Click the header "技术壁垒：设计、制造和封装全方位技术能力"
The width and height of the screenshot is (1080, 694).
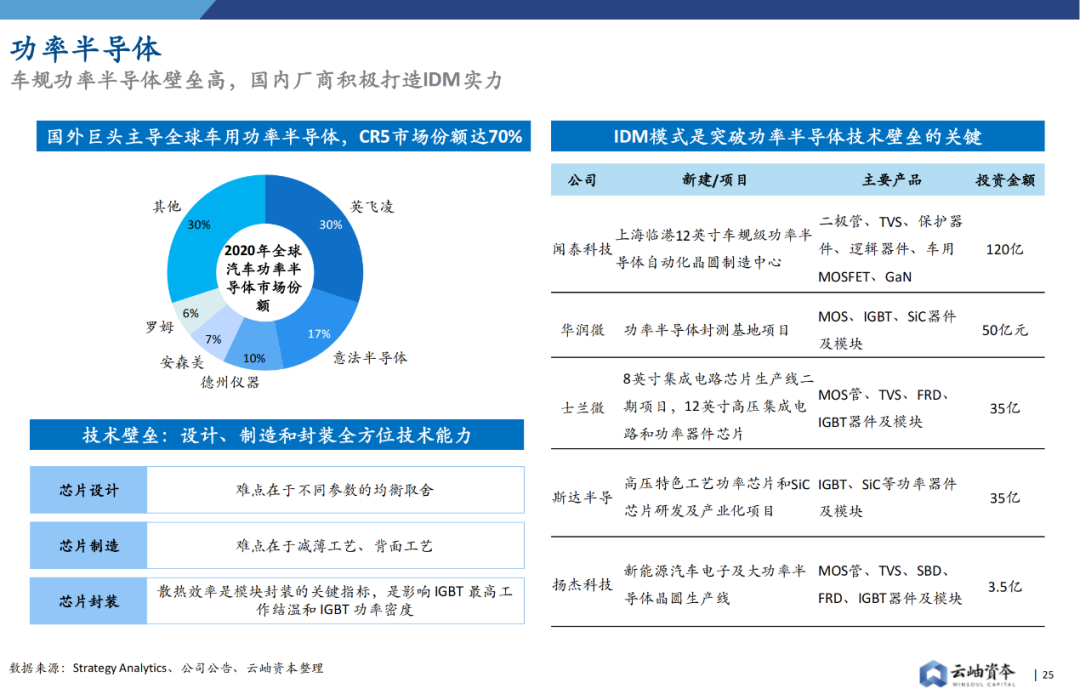[x=277, y=435]
